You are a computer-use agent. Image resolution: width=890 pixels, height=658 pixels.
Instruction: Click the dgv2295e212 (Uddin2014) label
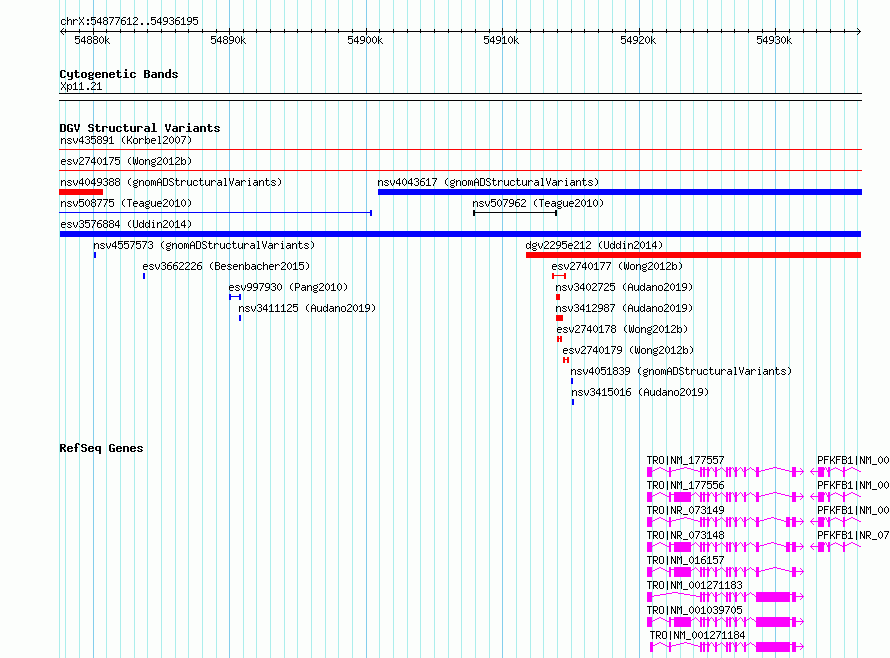coord(594,245)
